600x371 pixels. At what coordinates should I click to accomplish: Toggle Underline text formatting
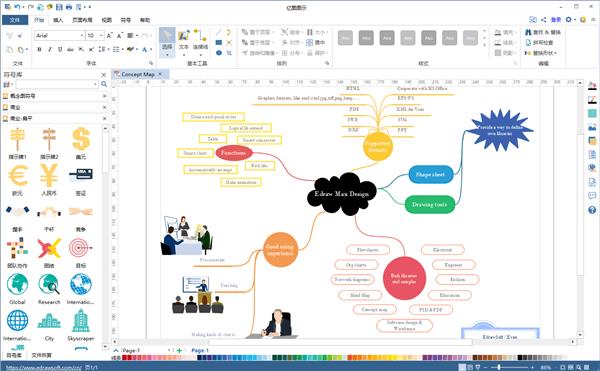(60, 49)
